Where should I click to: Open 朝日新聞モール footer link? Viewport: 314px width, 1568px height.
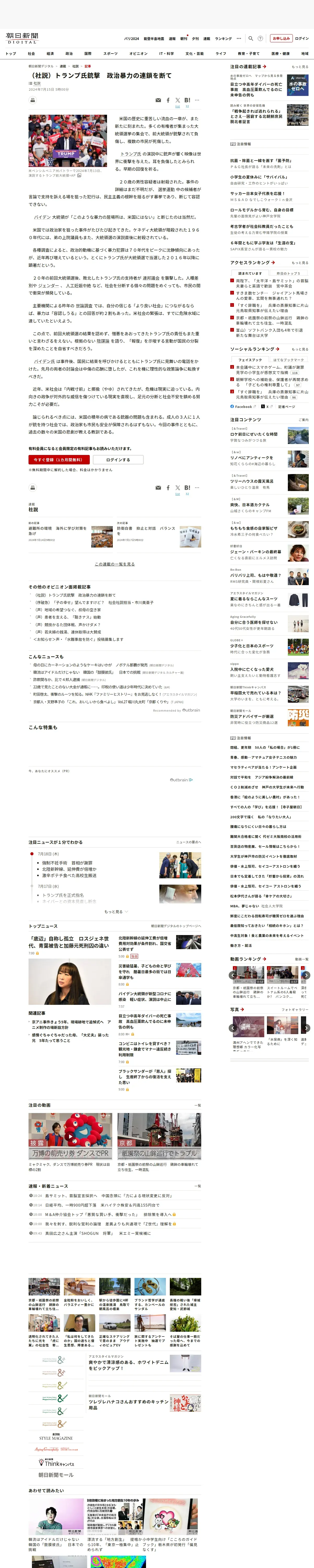pyautogui.click(x=56, y=1475)
